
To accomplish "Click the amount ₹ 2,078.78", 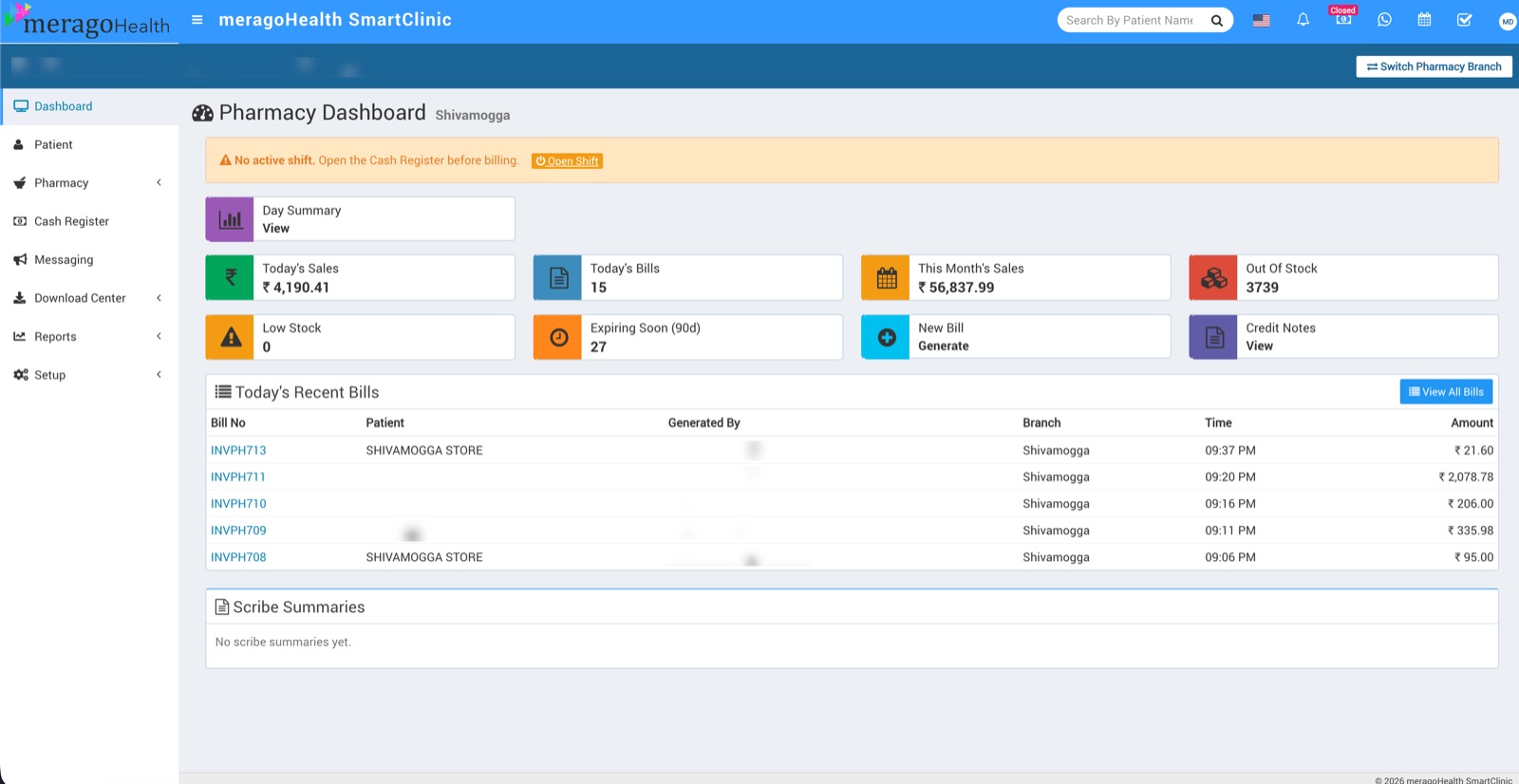I will point(1466,477).
